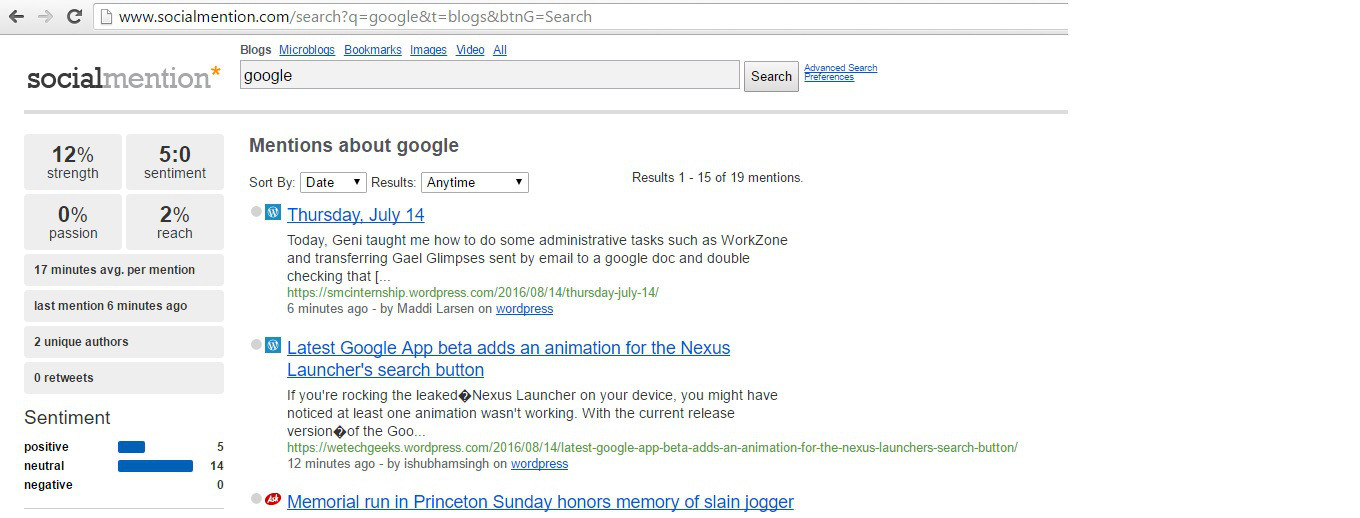Open Latest Google App beta result title
Viewport: 1360px width, 518px height.
(x=508, y=359)
